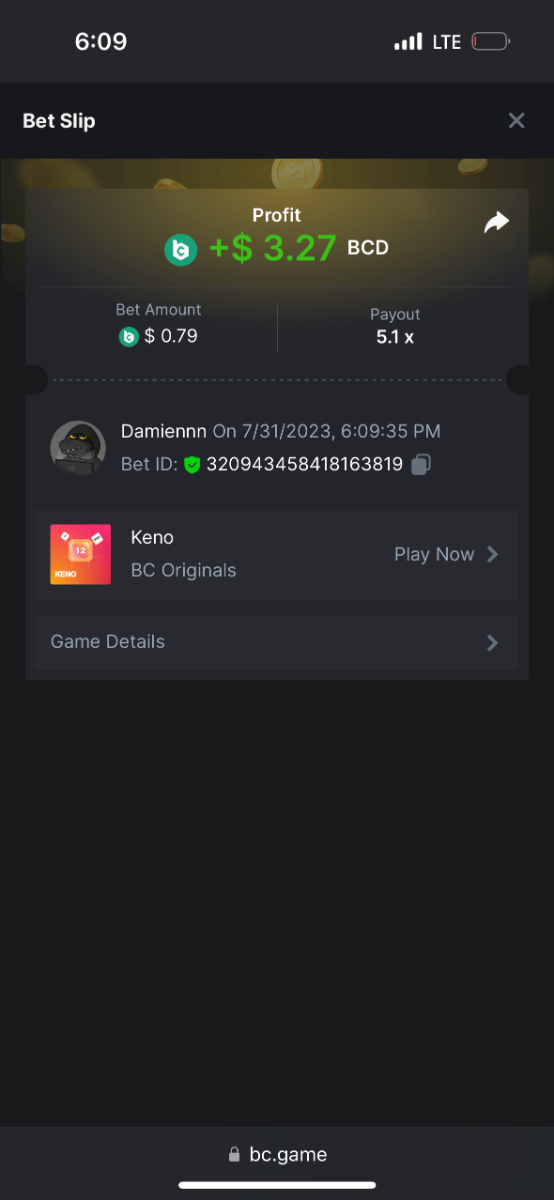Tap the BCD coin icon beside profit

pyautogui.click(x=181, y=250)
